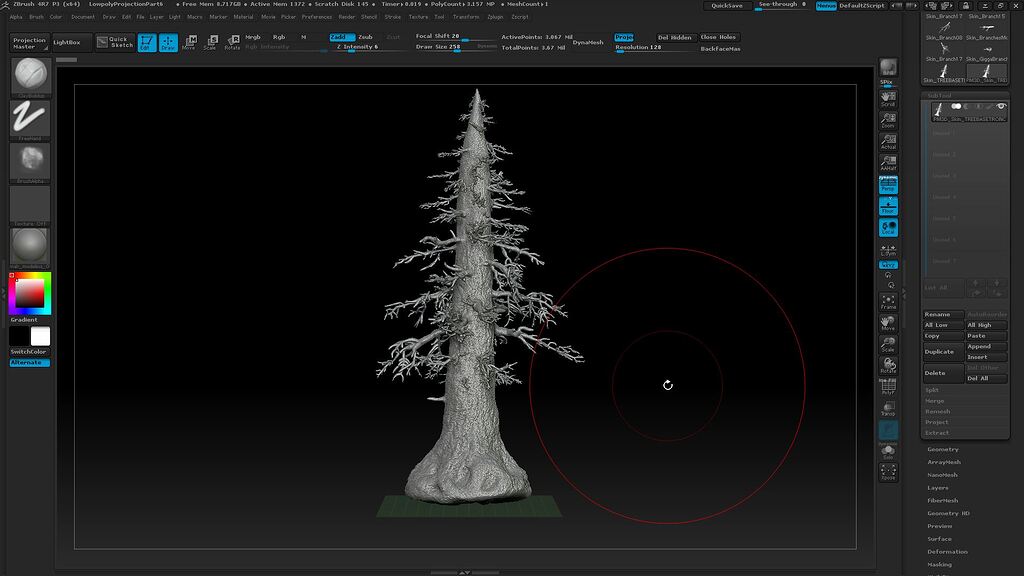Toggle the Floor grid on the right shelf
The width and height of the screenshot is (1024, 576).
[887, 207]
